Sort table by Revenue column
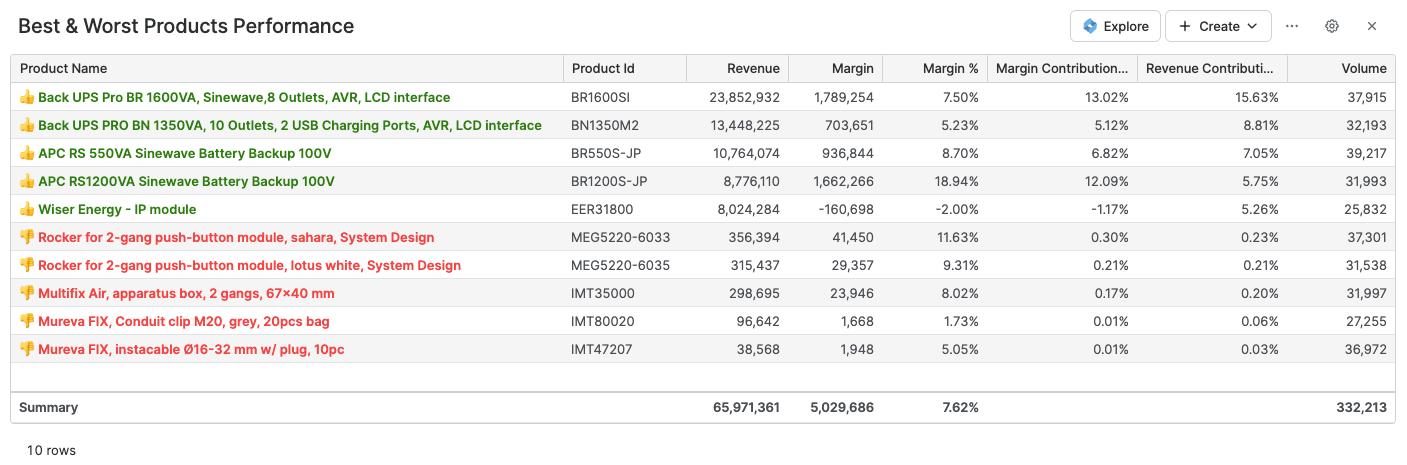 tap(753, 69)
